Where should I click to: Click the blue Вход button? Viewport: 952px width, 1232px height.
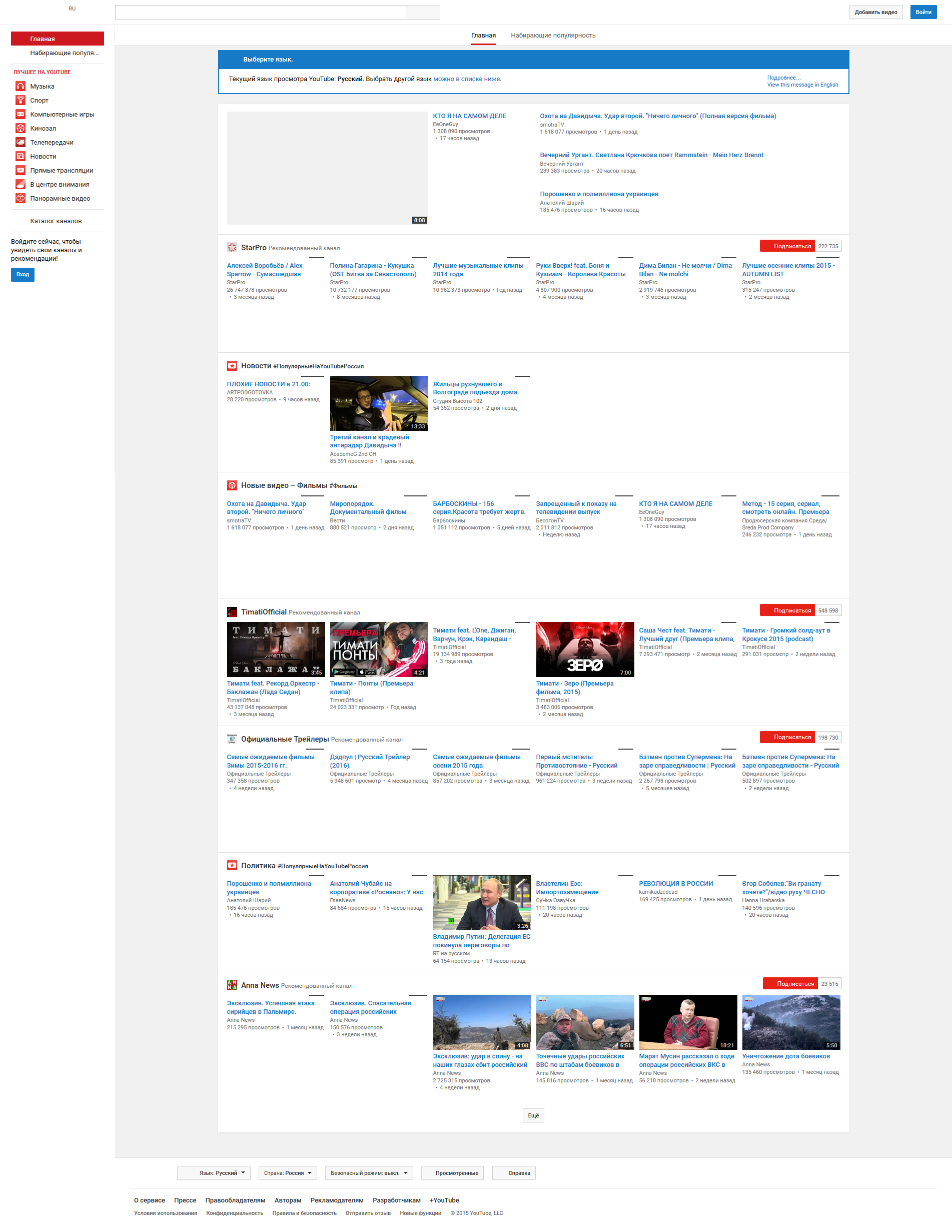(23, 275)
